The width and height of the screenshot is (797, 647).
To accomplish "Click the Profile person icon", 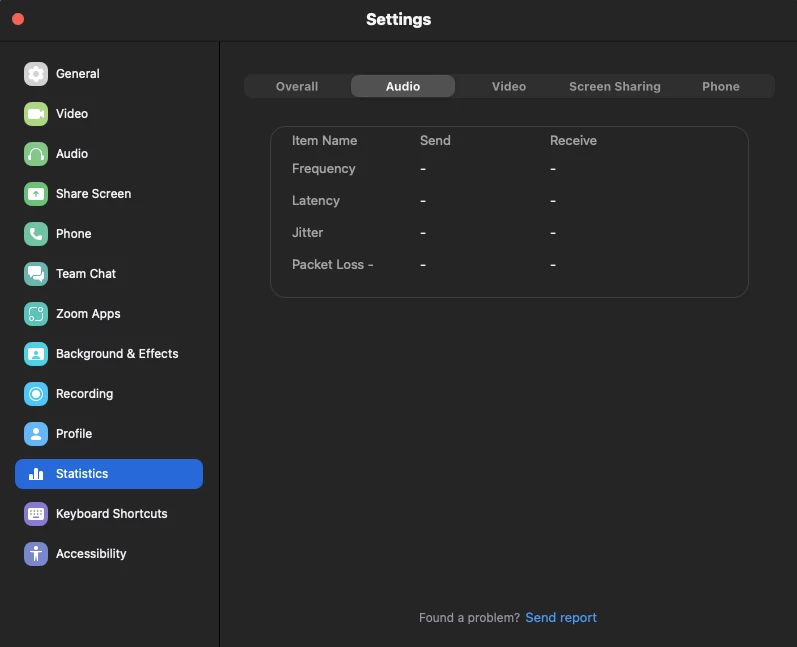I will [36, 434].
